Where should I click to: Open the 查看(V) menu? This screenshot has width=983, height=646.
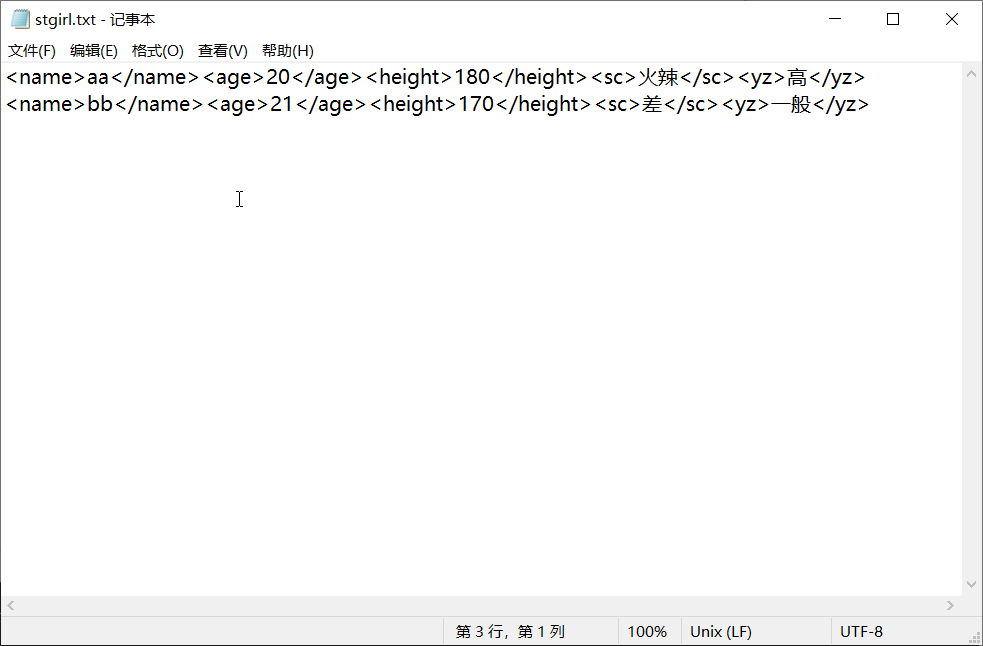pos(221,50)
